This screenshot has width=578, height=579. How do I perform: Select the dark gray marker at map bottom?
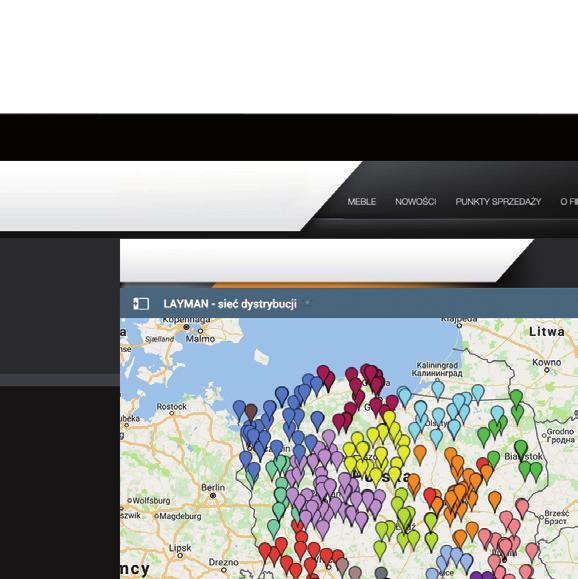click(381, 573)
